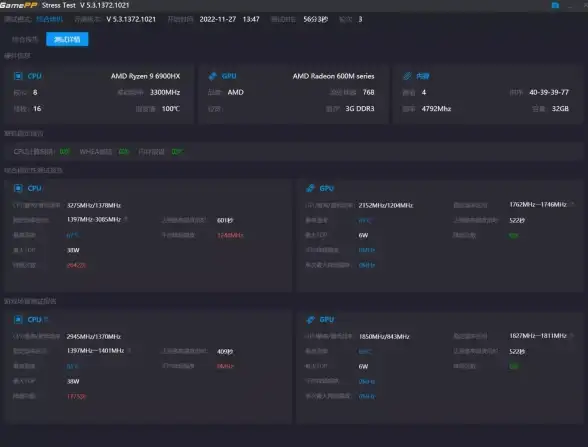Click the GPU icon above 1850MHz/843MHz
The width and height of the screenshot is (588, 447).
[x=310, y=320]
